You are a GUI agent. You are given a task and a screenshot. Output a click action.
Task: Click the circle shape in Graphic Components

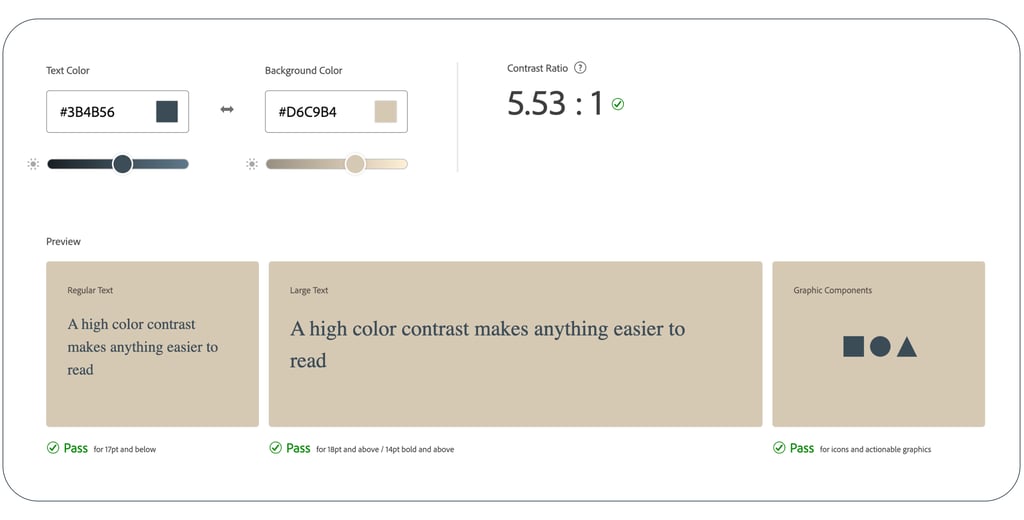880,347
